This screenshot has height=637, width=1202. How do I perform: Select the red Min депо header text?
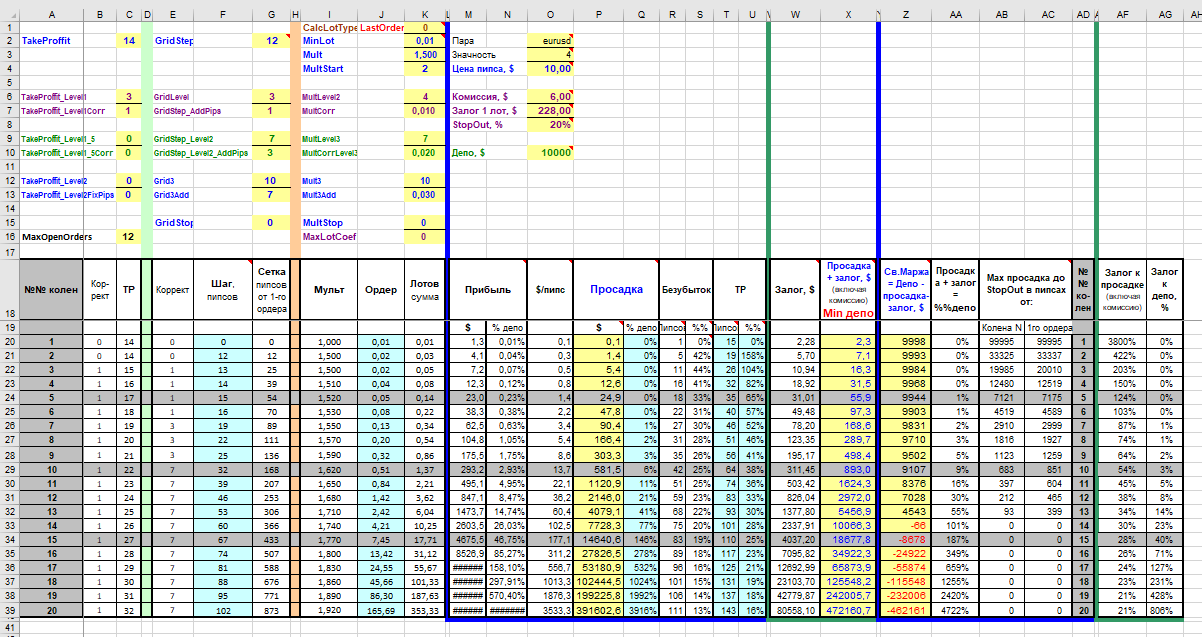[x=848, y=312]
